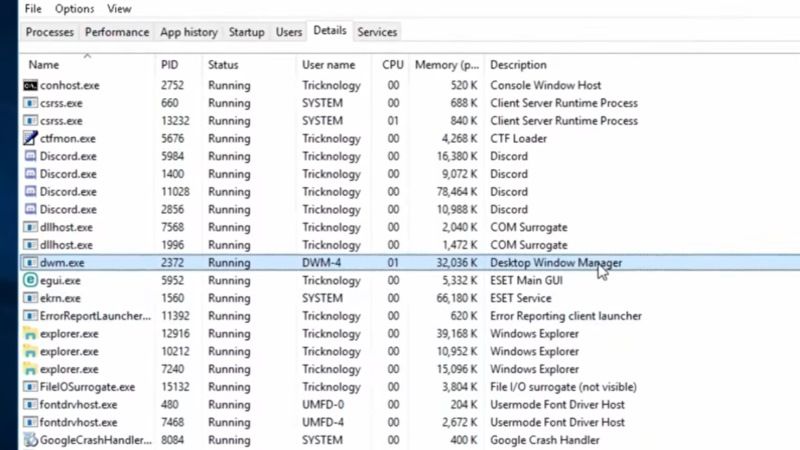
Task: Switch to the Users tab
Action: (289, 32)
